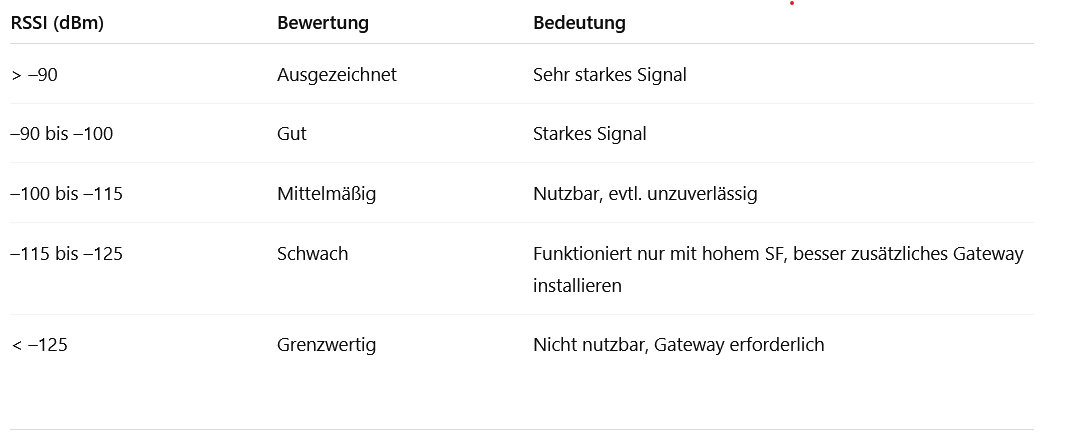Click the "Starkes Signal" cell
Viewport: 1066px width, 446px height.
coord(589,134)
